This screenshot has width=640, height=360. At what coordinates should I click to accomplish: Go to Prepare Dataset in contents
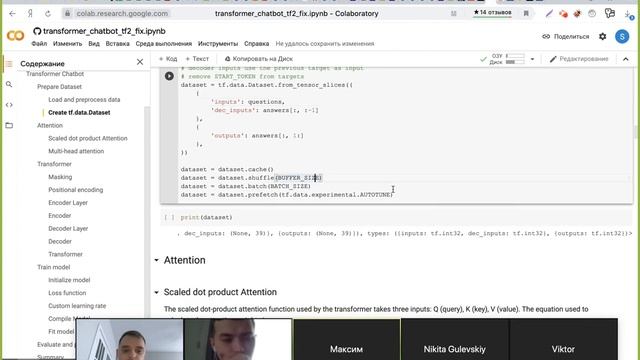point(59,87)
